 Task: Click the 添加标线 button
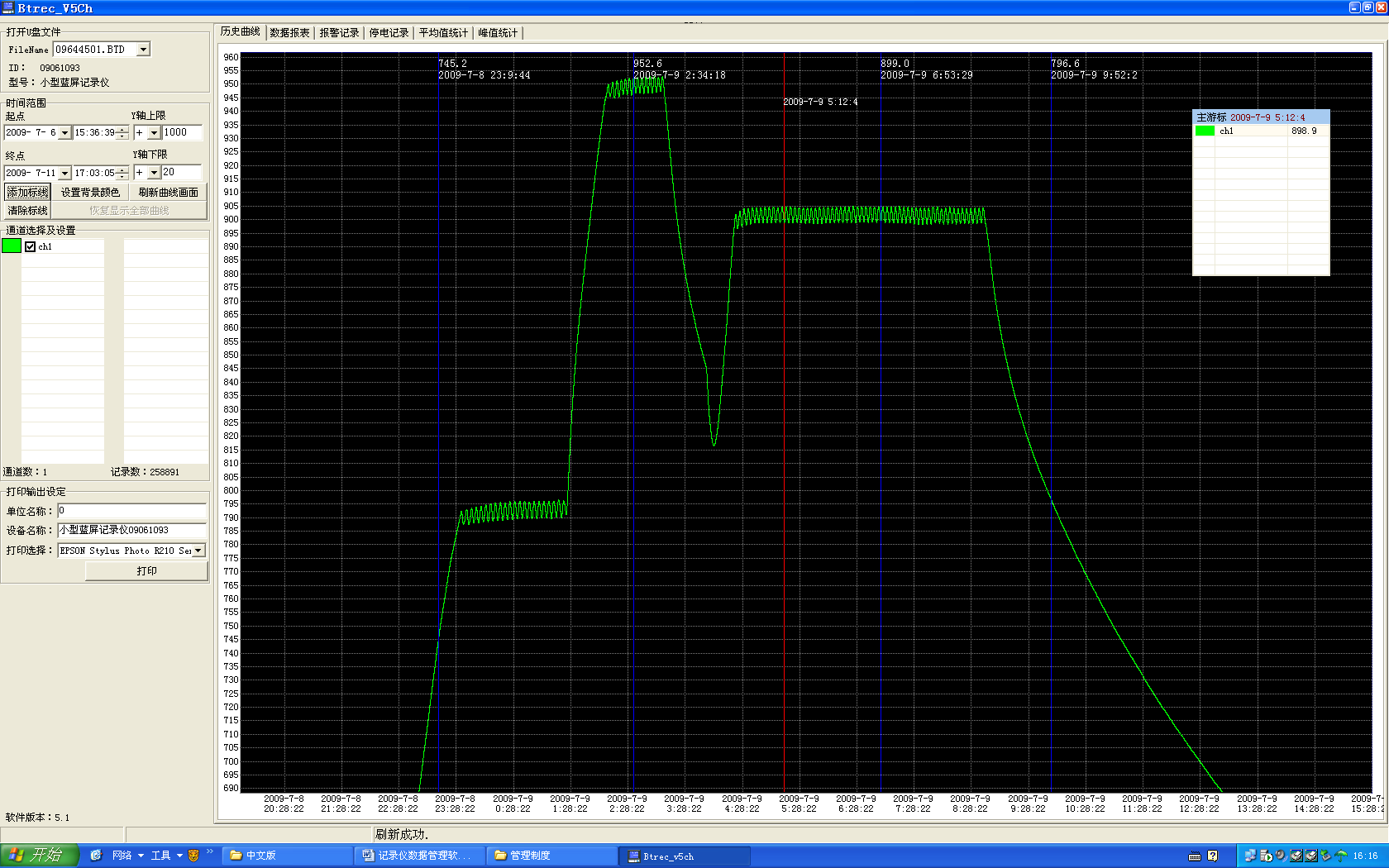[x=28, y=193]
